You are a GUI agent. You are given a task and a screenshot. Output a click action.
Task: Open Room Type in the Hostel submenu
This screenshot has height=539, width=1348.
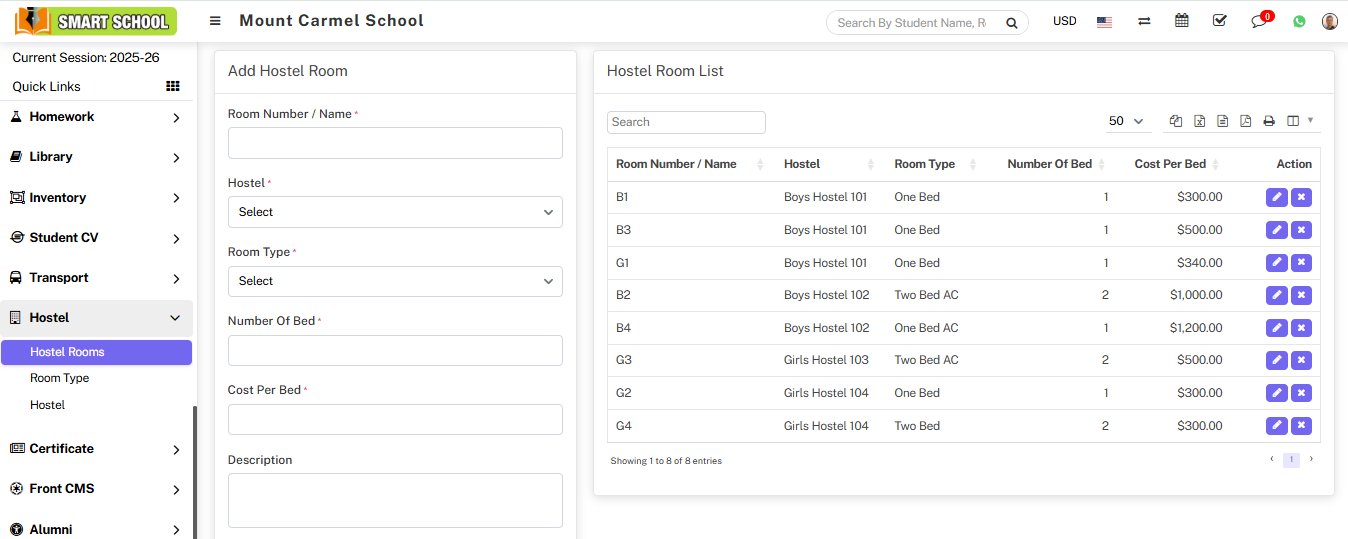click(x=60, y=378)
